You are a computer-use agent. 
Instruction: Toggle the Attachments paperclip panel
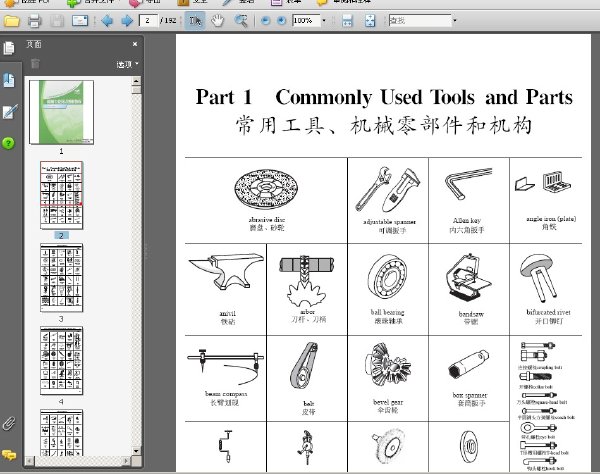pos(8,424)
